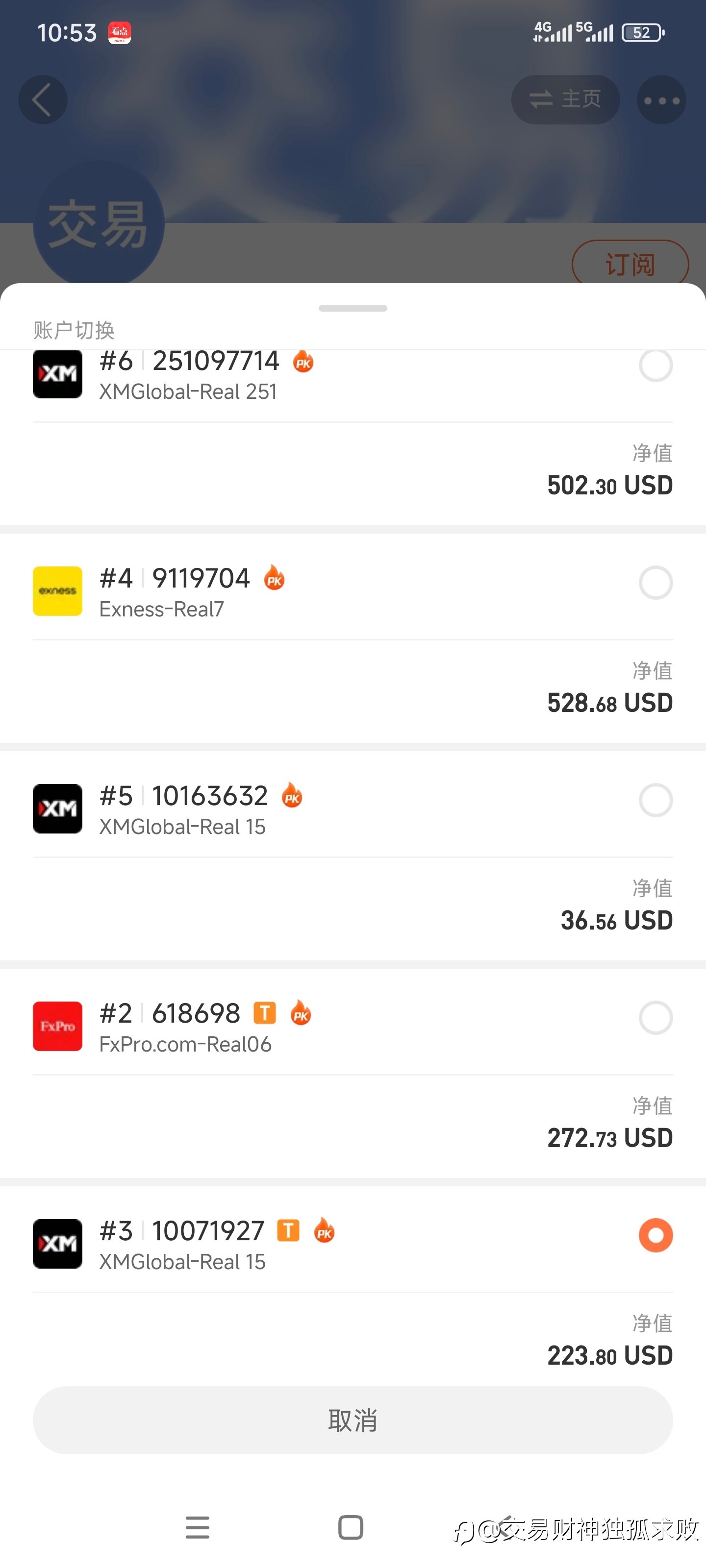Tap the bottom sheet drag handle
The image size is (706, 1568).
(x=353, y=308)
